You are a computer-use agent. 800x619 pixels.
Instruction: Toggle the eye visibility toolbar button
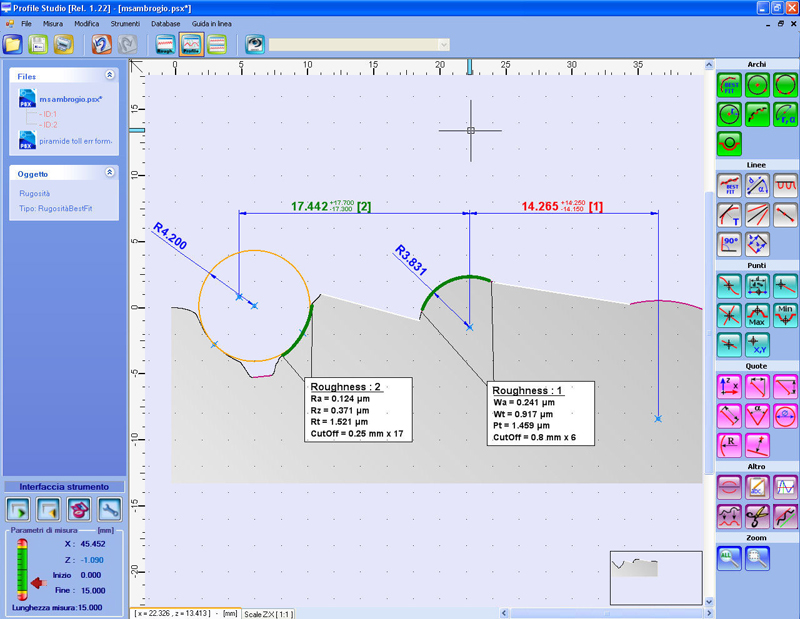click(x=255, y=45)
